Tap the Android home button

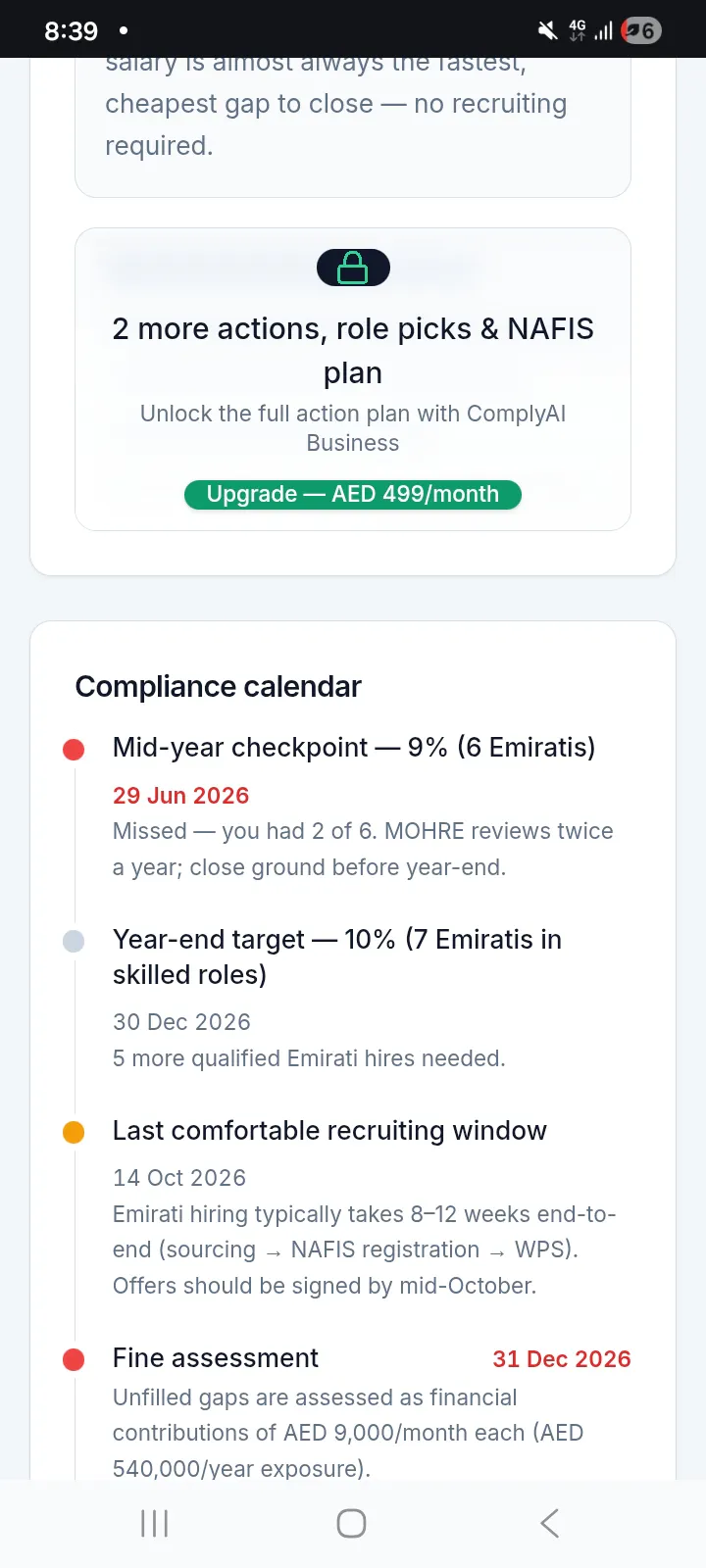coord(351,1523)
